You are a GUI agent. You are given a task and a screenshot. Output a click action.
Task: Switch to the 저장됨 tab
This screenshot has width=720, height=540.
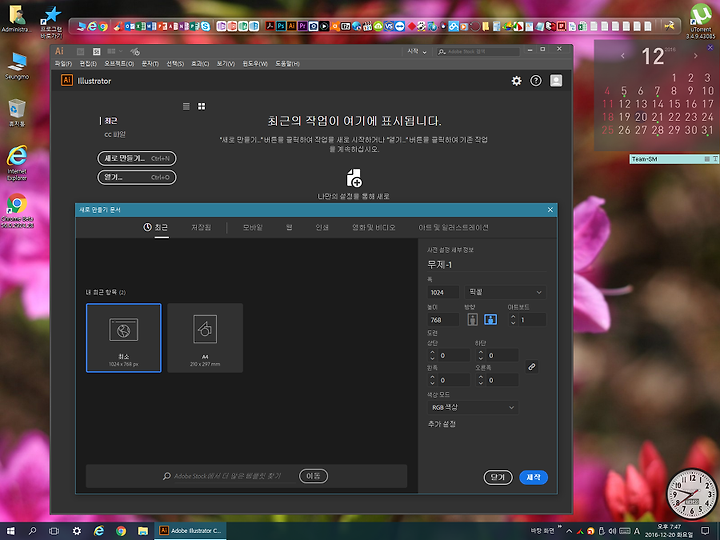tap(201, 227)
